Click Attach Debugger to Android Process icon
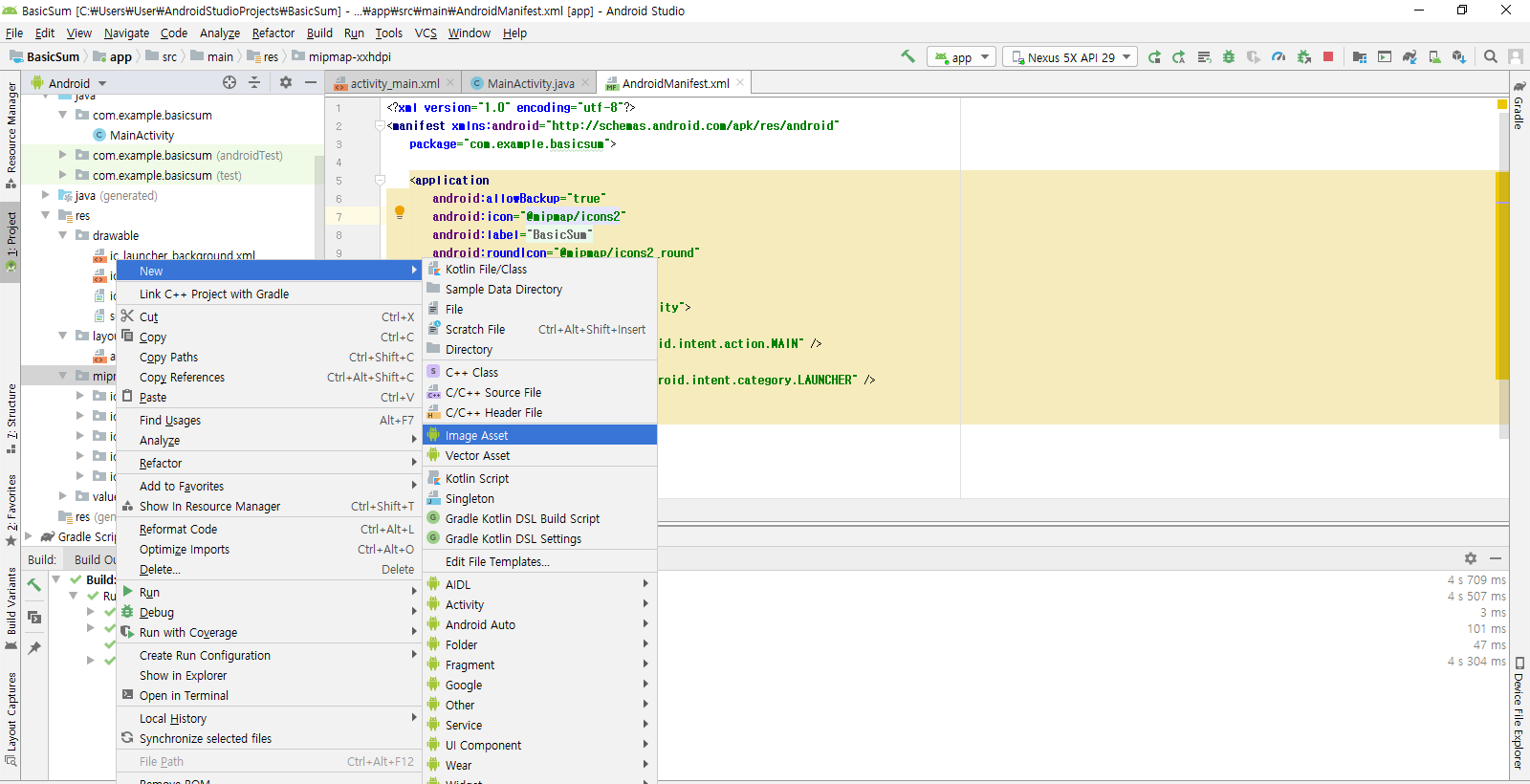This screenshot has width=1530, height=784. click(x=1303, y=57)
